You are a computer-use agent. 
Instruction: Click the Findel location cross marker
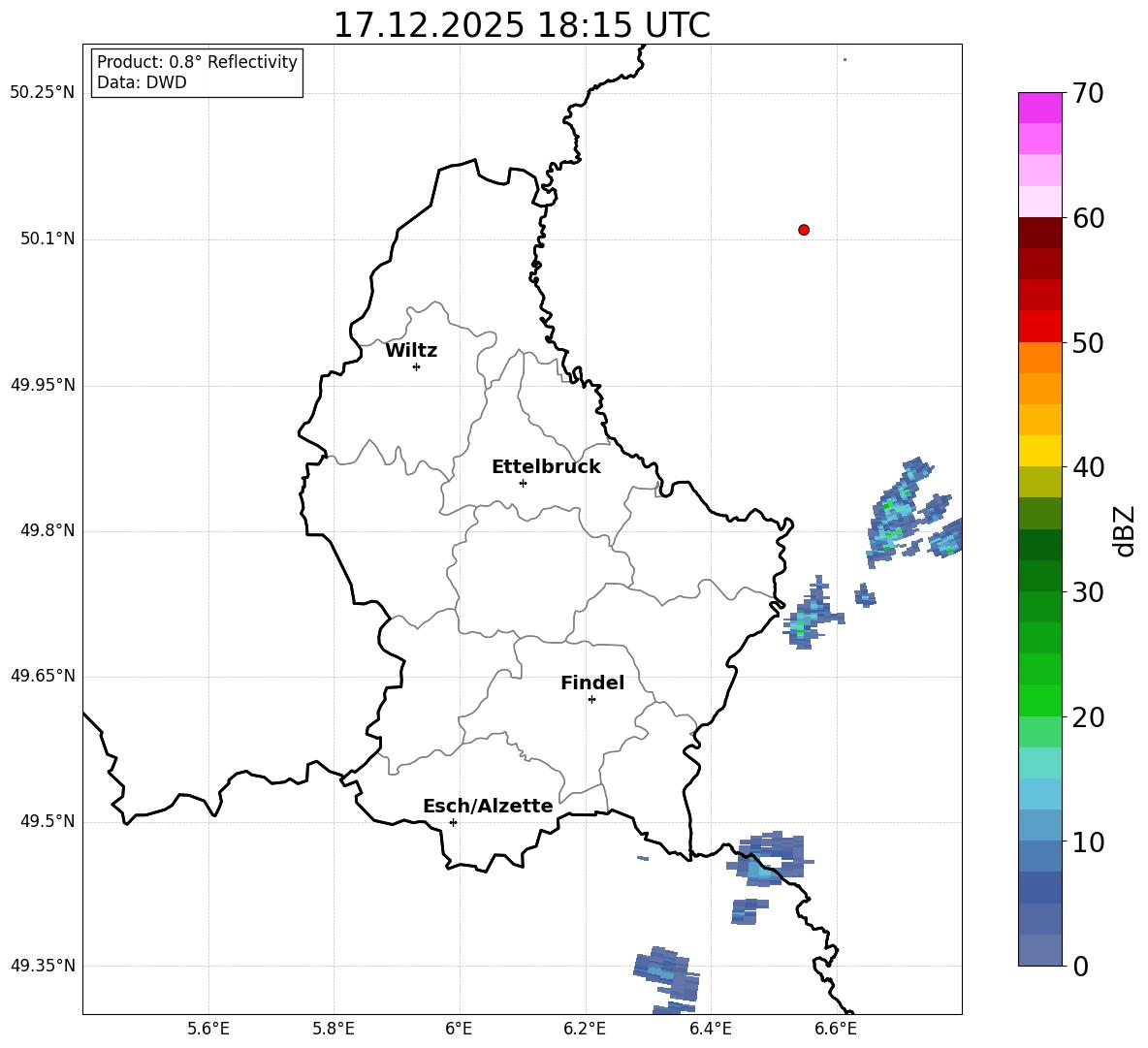click(x=591, y=700)
